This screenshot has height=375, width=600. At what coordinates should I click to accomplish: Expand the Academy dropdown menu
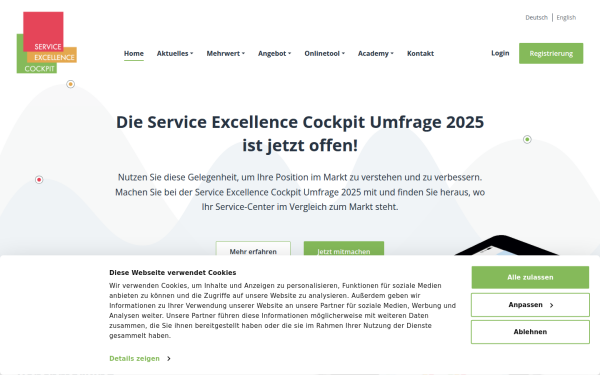click(x=375, y=54)
